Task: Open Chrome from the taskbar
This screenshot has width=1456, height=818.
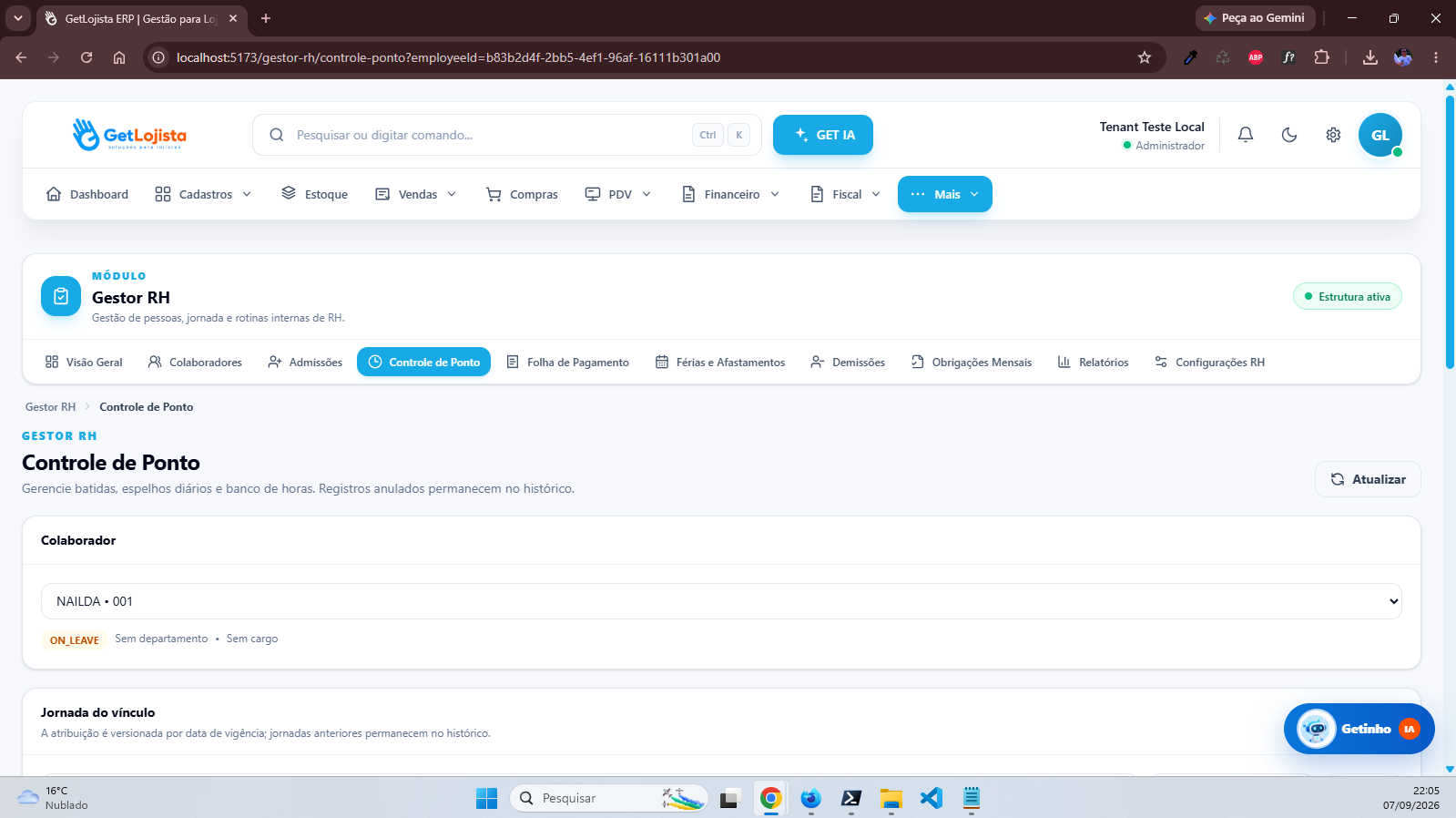Action: pyautogui.click(x=771, y=798)
